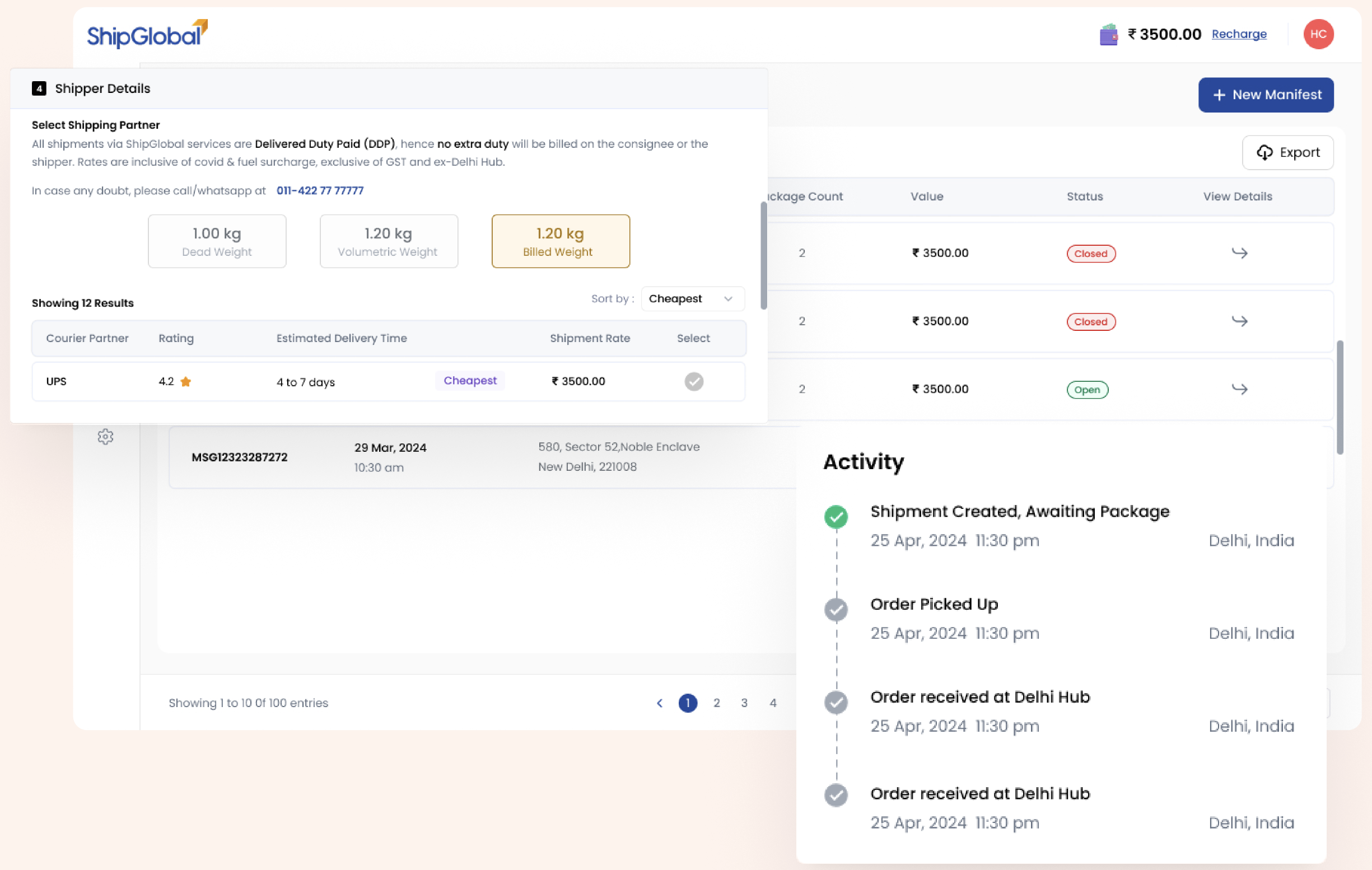Viewport: 1372px width, 870px height.
Task: Open the HC user avatar menu
Action: pos(1318,34)
